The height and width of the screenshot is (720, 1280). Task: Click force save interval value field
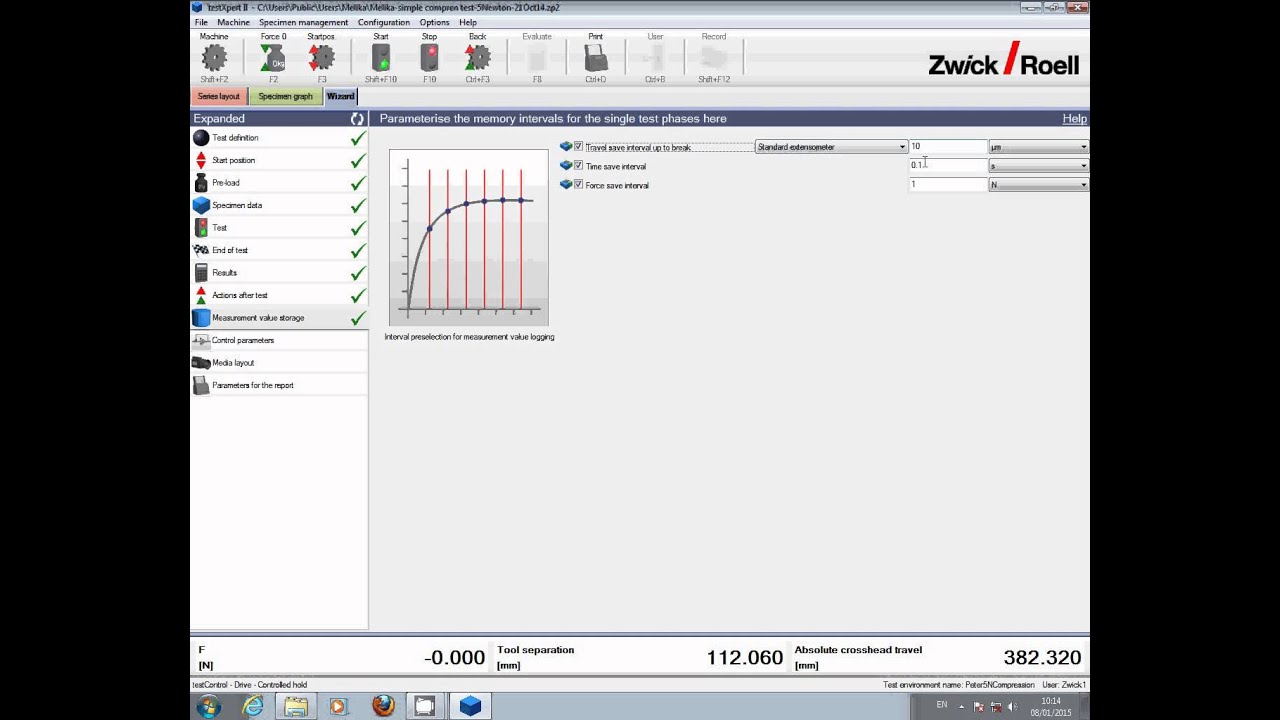point(948,185)
